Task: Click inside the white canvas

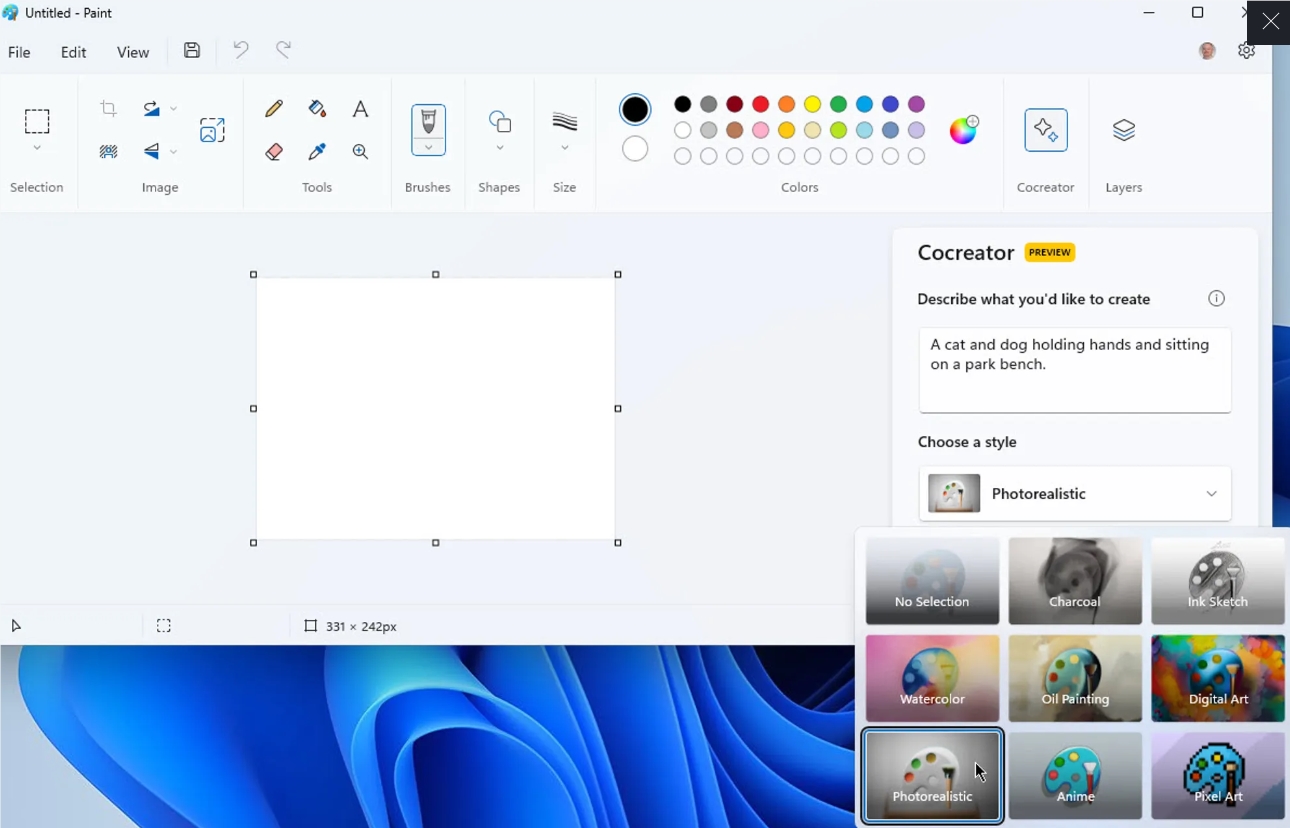Action: point(436,409)
